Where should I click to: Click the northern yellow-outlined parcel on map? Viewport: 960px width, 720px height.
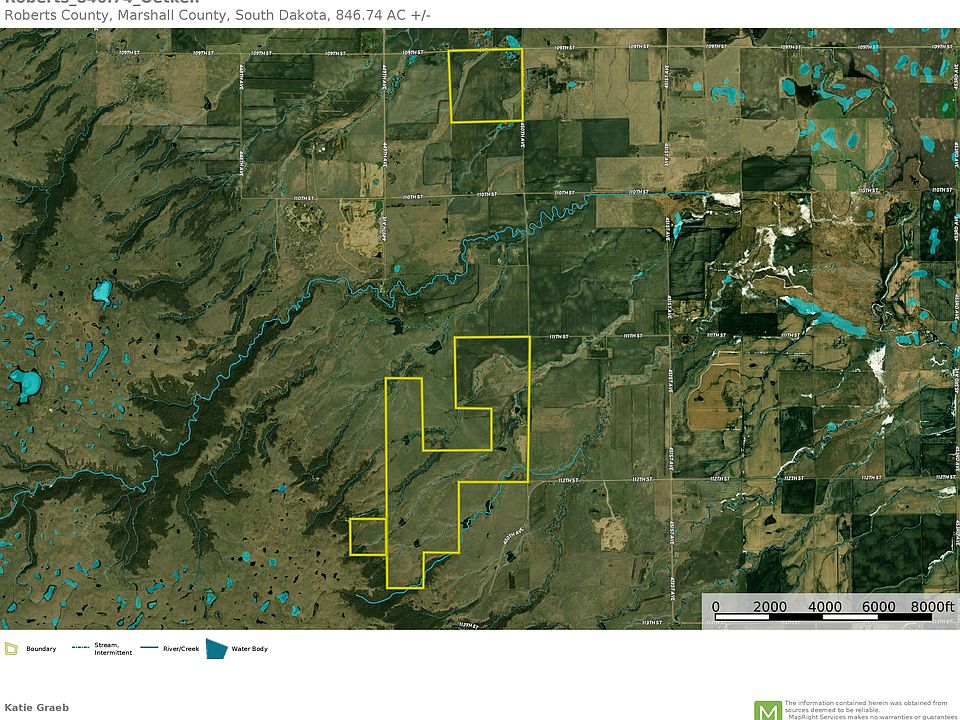(x=486, y=86)
